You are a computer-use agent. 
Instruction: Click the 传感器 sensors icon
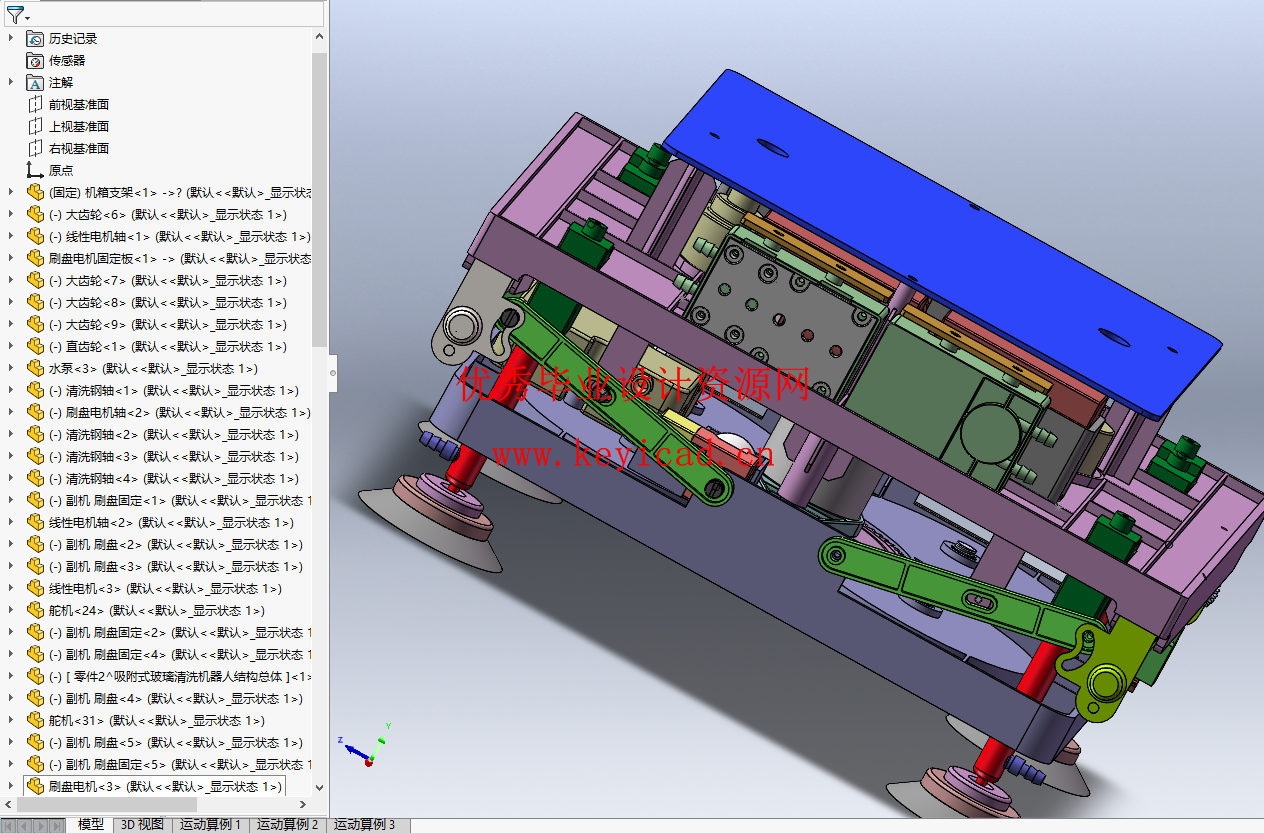pos(33,60)
